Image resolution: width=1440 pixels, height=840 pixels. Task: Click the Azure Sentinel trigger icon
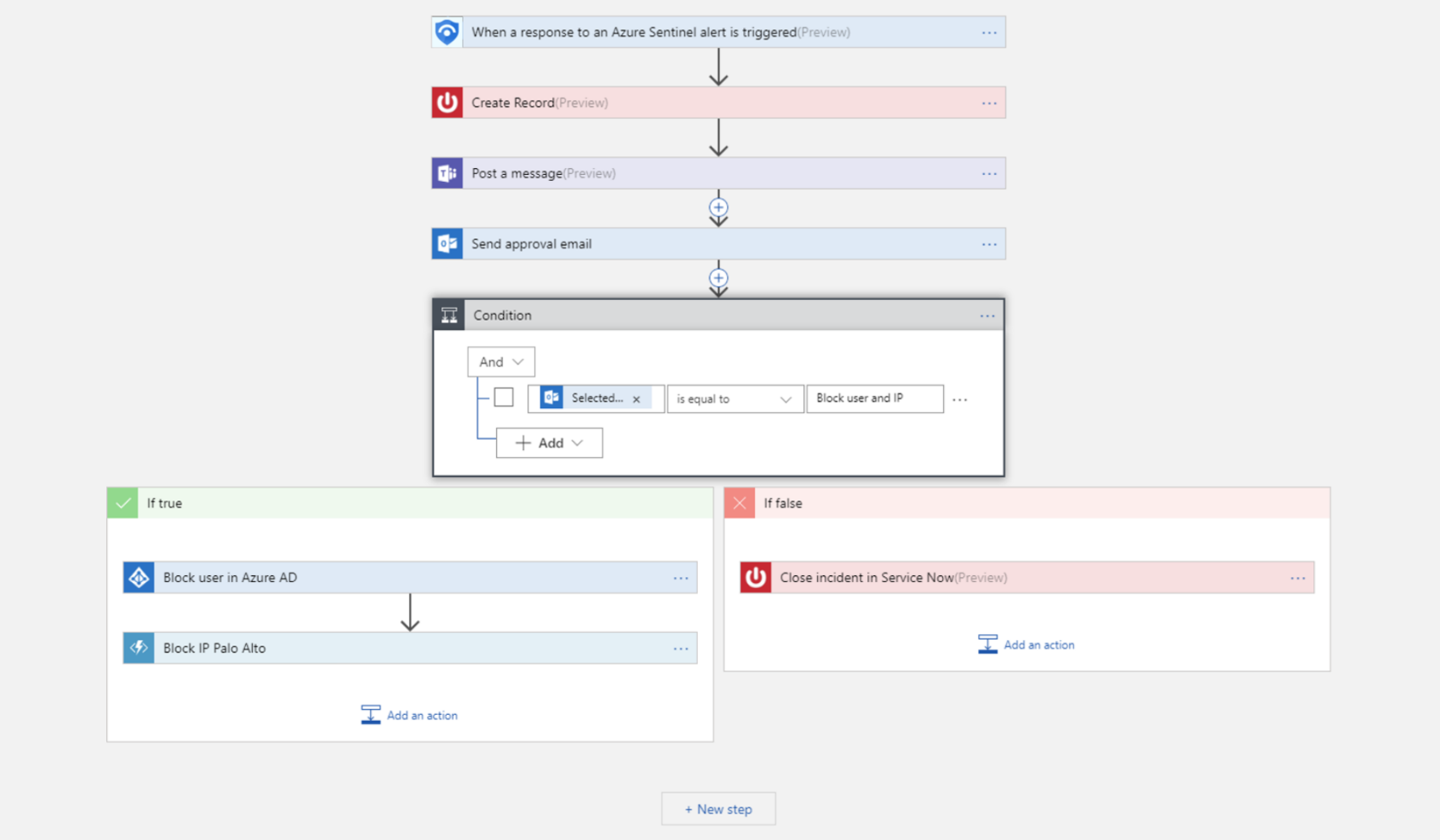coord(447,32)
